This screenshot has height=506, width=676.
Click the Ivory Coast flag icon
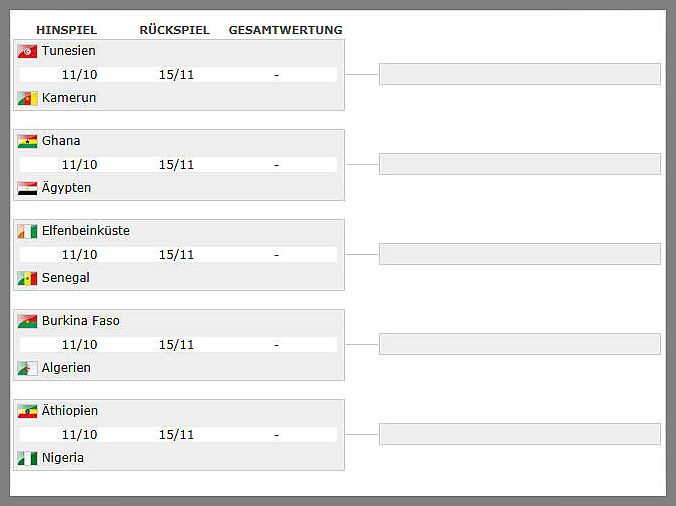click(27, 231)
